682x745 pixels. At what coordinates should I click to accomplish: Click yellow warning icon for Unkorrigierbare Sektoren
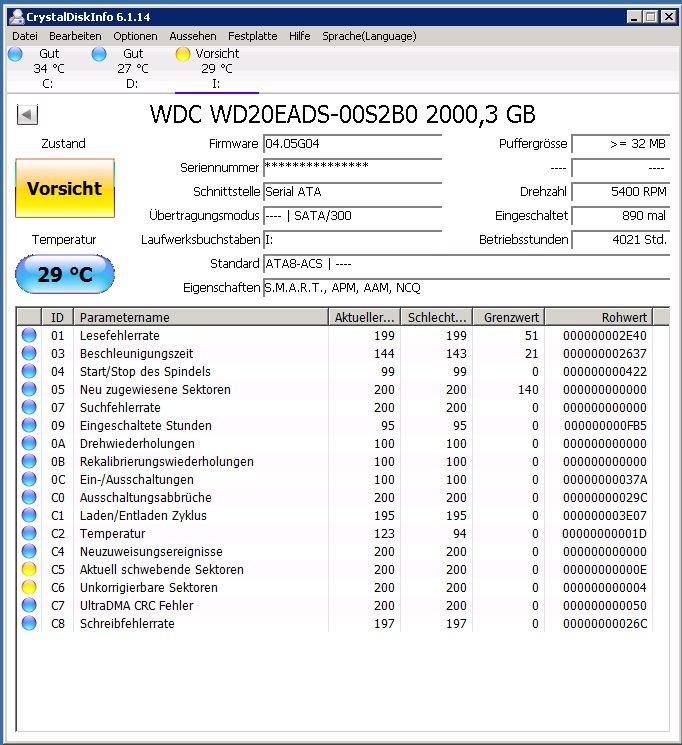[29, 587]
